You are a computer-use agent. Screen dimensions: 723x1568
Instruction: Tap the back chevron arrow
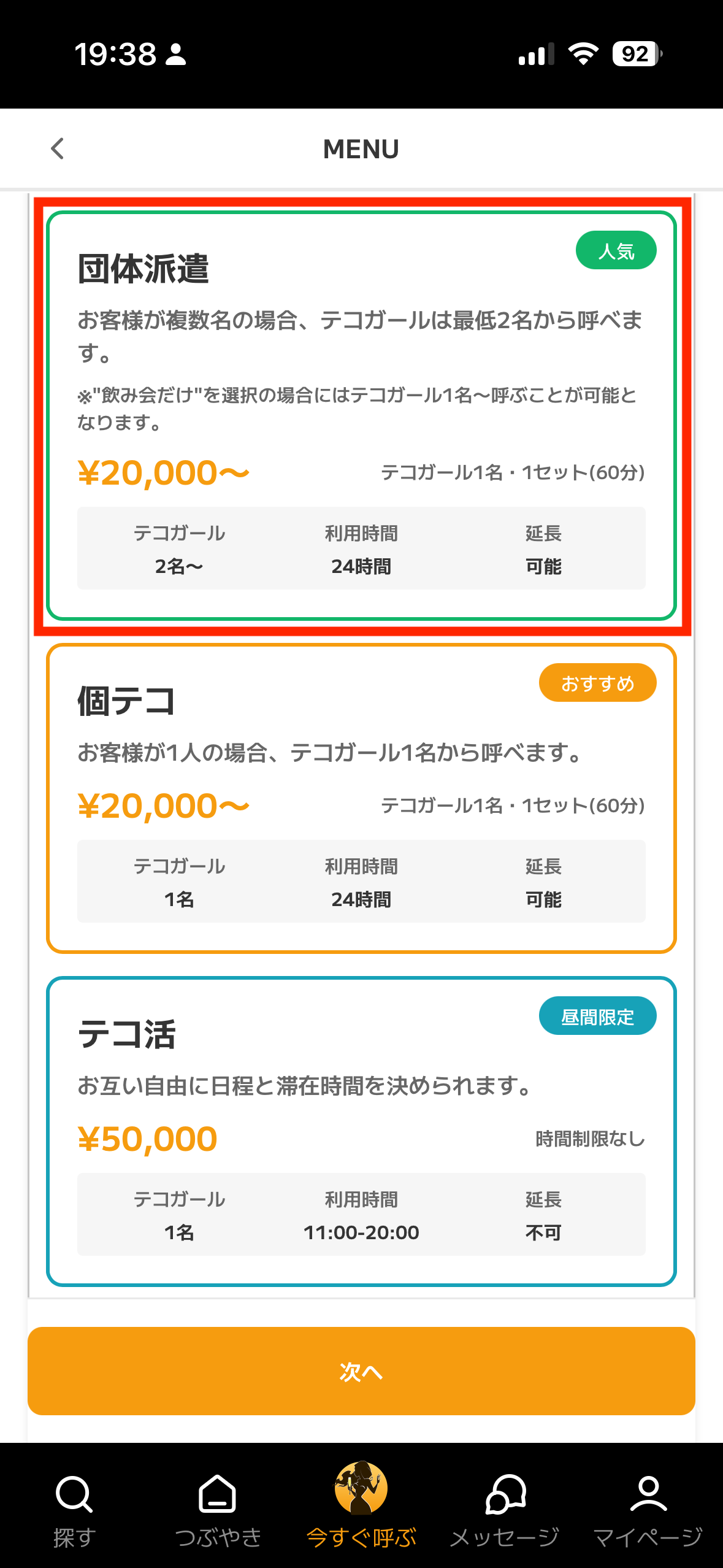[58, 148]
